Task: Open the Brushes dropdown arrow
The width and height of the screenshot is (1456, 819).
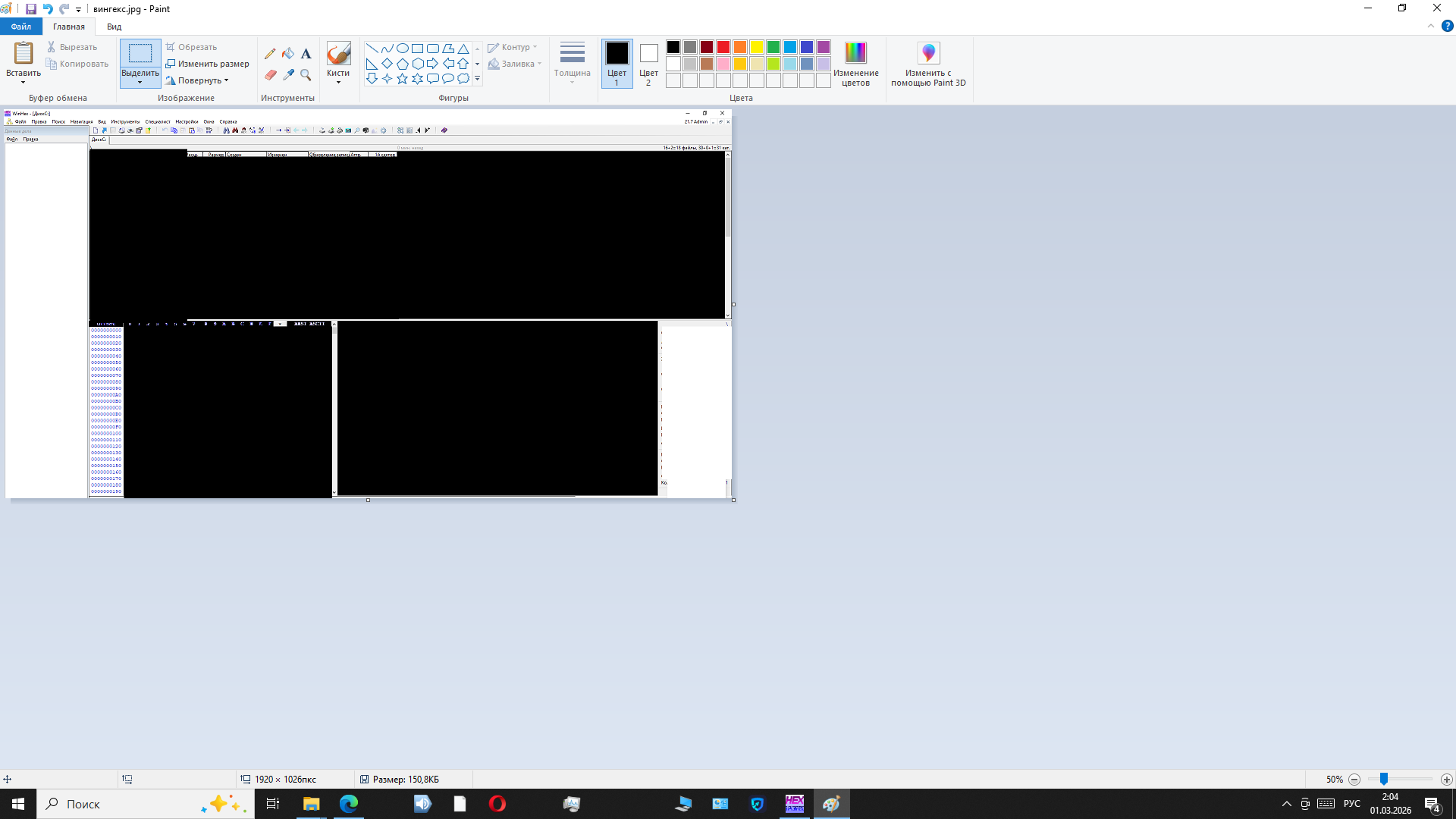Action: tap(338, 82)
